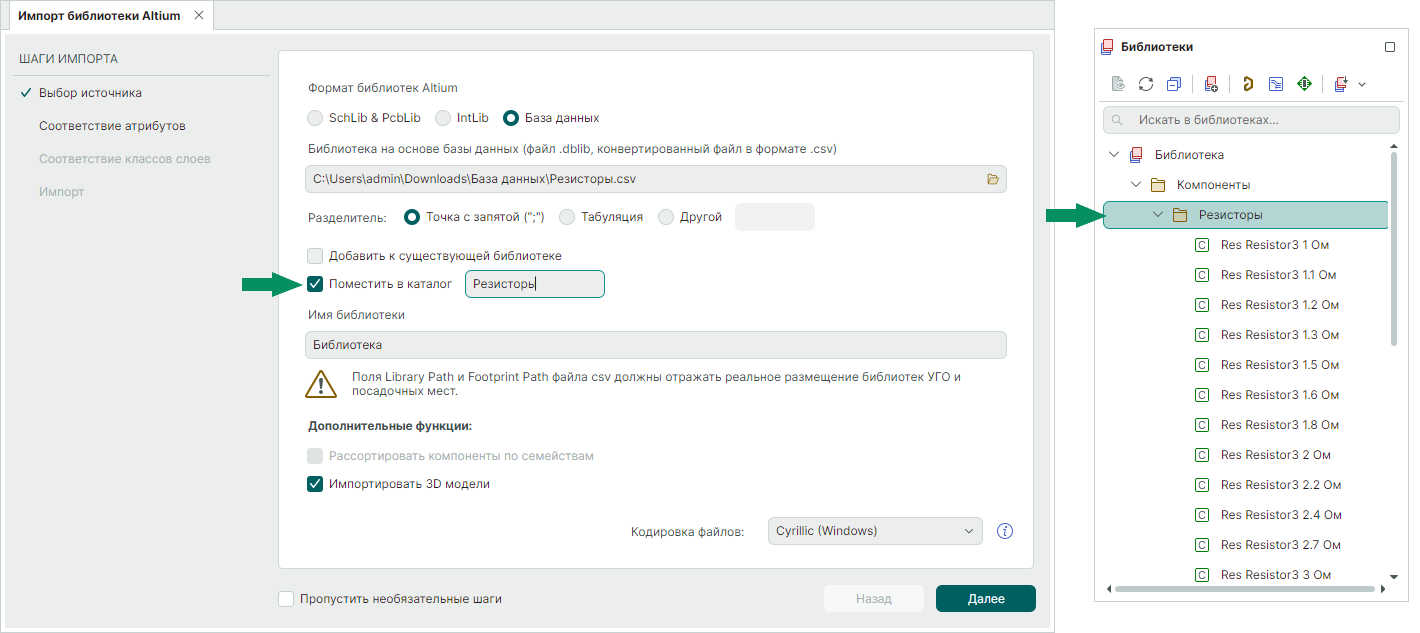Open folder browse icon in file path field
Screen dimensions: 1420x633
pyautogui.click(x=993, y=179)
